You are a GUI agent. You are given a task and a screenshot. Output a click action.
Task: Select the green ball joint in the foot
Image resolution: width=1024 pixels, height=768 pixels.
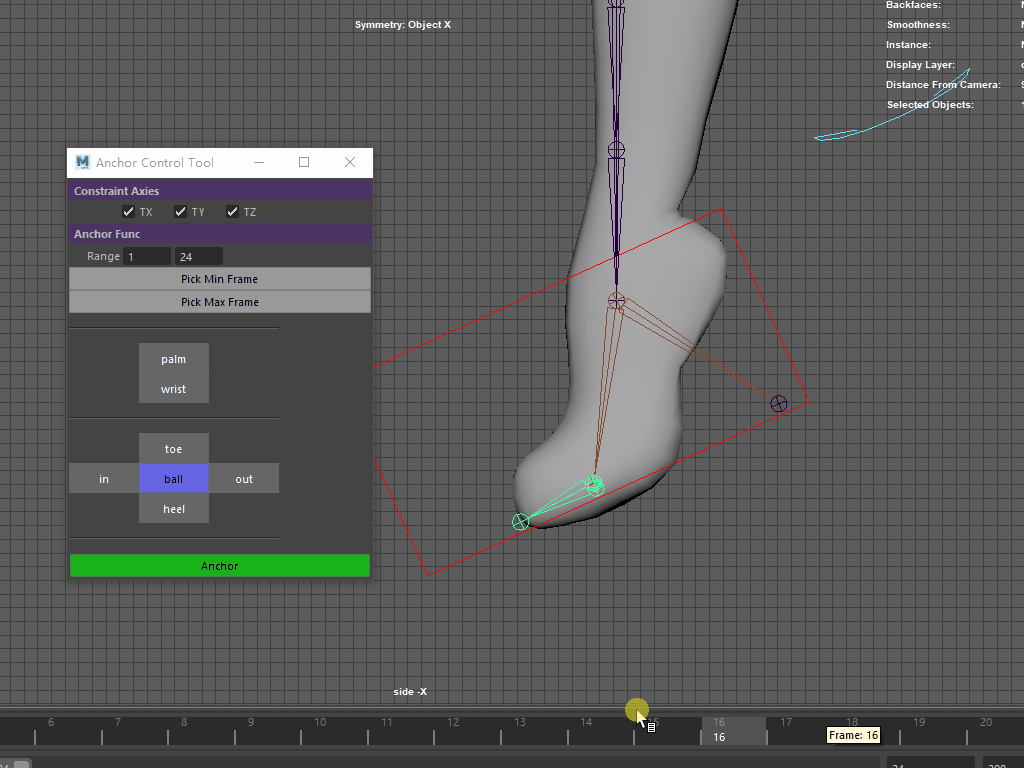pyautogui.click(x=594, y=486)
